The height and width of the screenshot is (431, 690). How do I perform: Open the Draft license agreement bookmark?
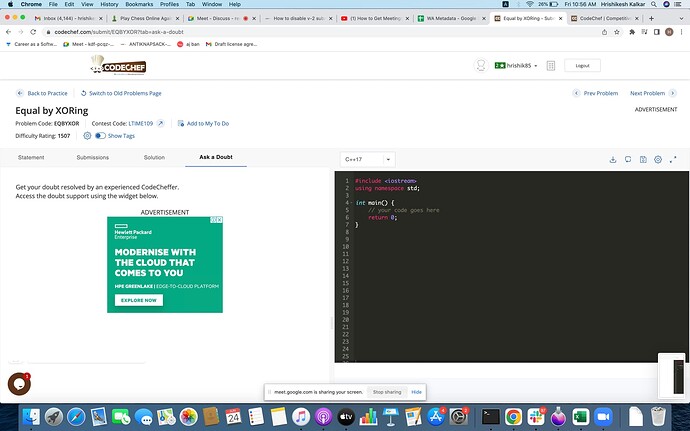coord(231,44)
